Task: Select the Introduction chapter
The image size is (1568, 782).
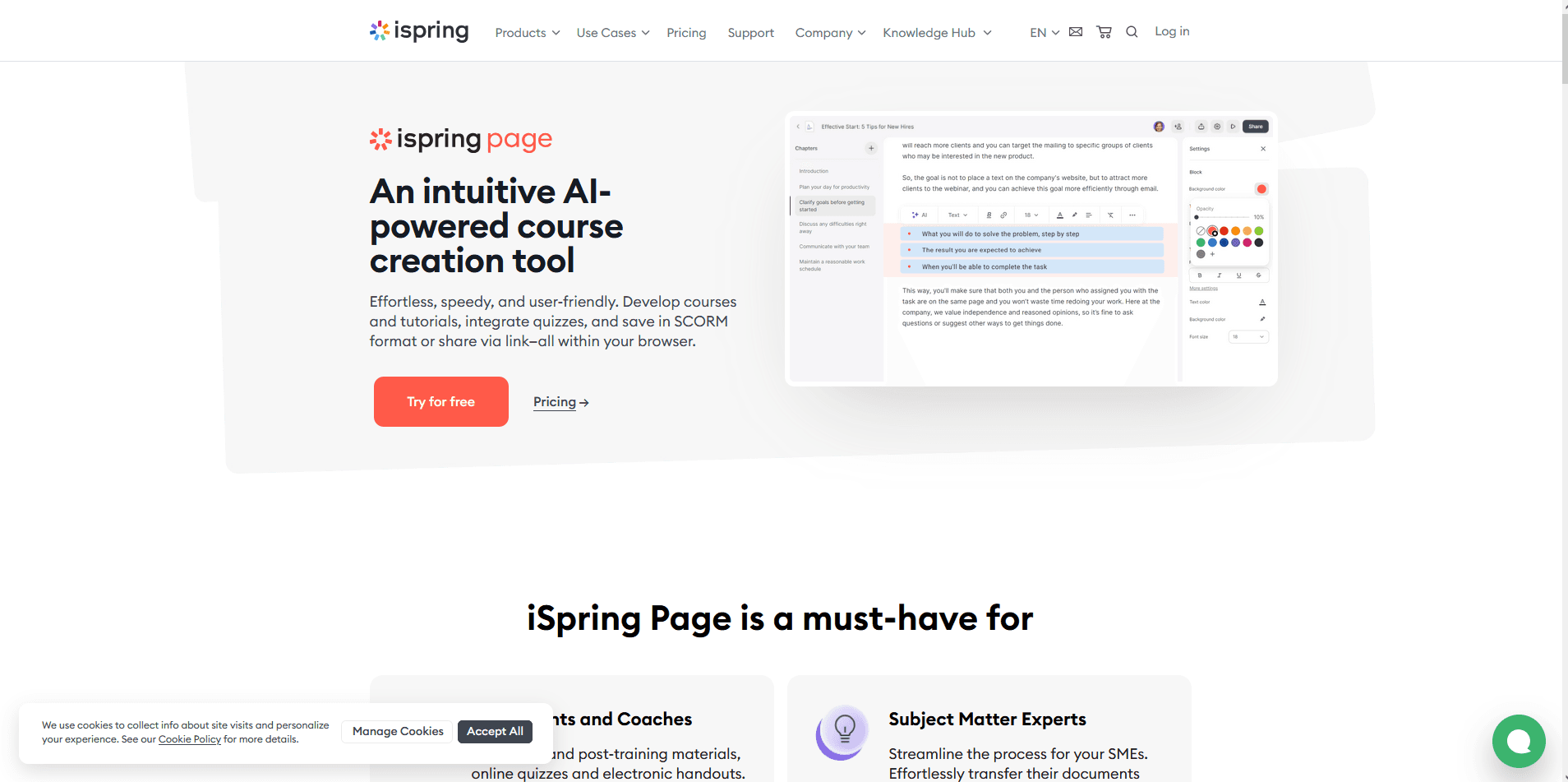Action: click(x=814, y=171)
